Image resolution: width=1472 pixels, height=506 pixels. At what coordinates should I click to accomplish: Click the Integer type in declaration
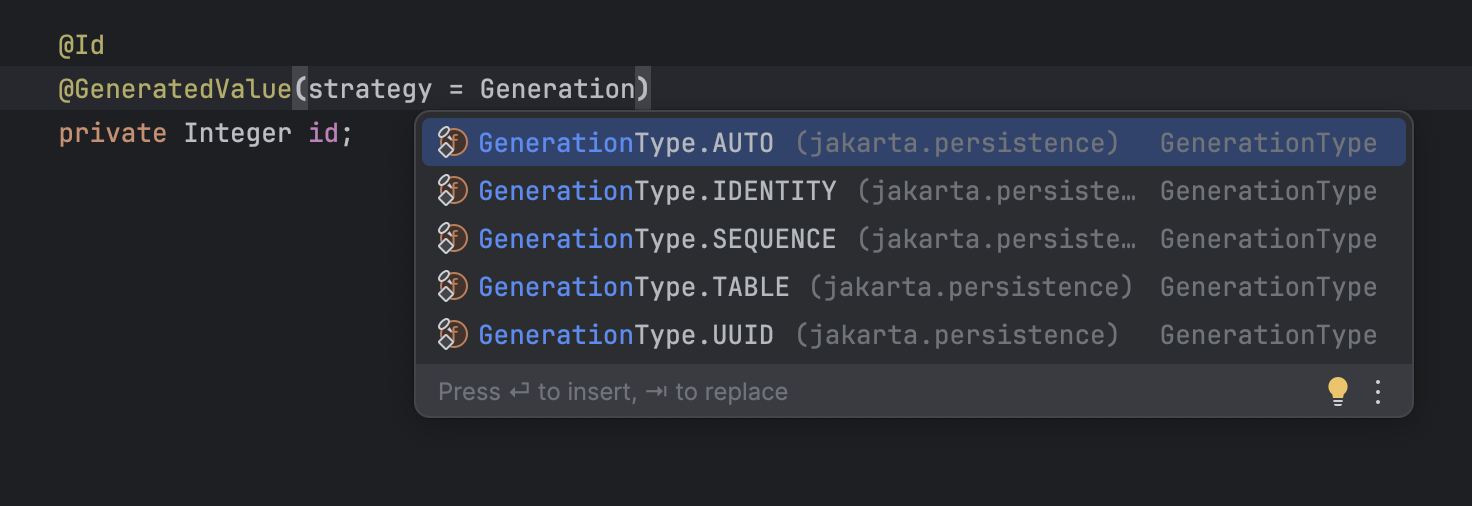237,133
